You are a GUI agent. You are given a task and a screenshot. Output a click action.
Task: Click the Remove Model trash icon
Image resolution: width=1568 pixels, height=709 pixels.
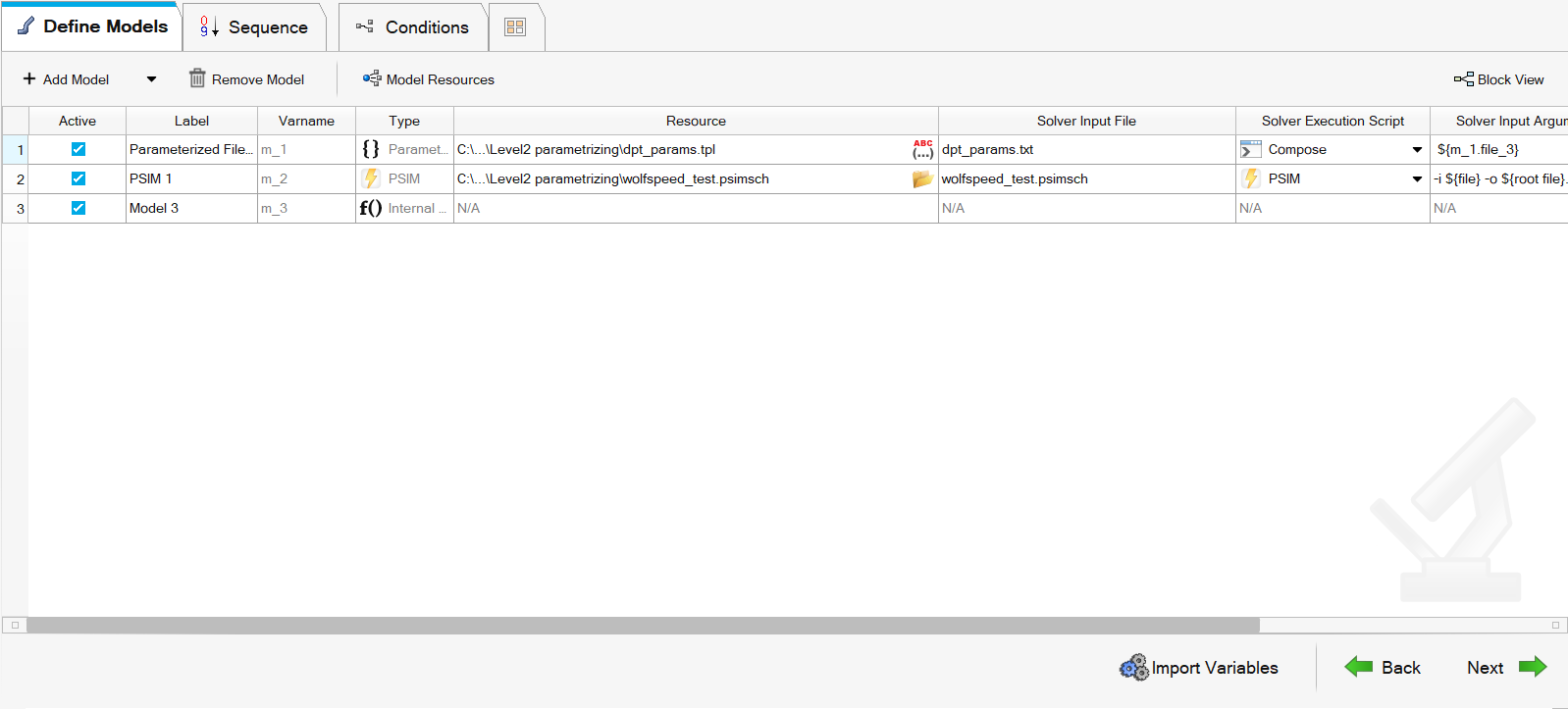pos(197,78)
